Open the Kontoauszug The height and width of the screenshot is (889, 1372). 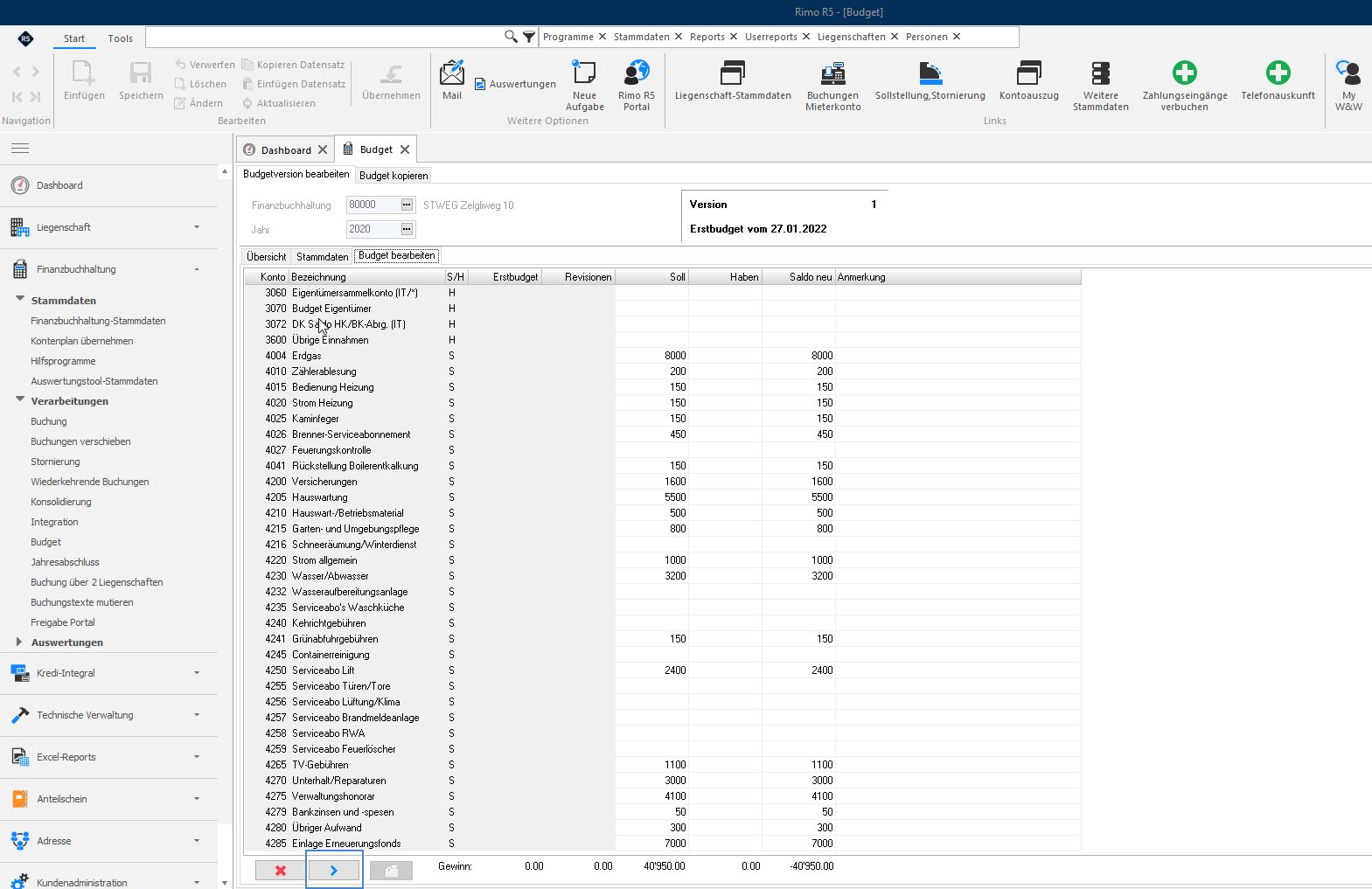1029,80
